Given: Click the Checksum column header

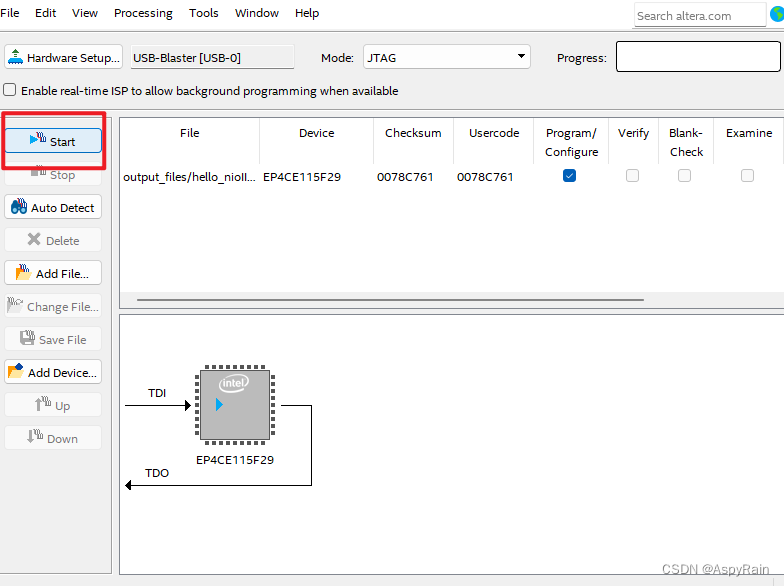Looking at the screenshot, I should tap(413, 142).
